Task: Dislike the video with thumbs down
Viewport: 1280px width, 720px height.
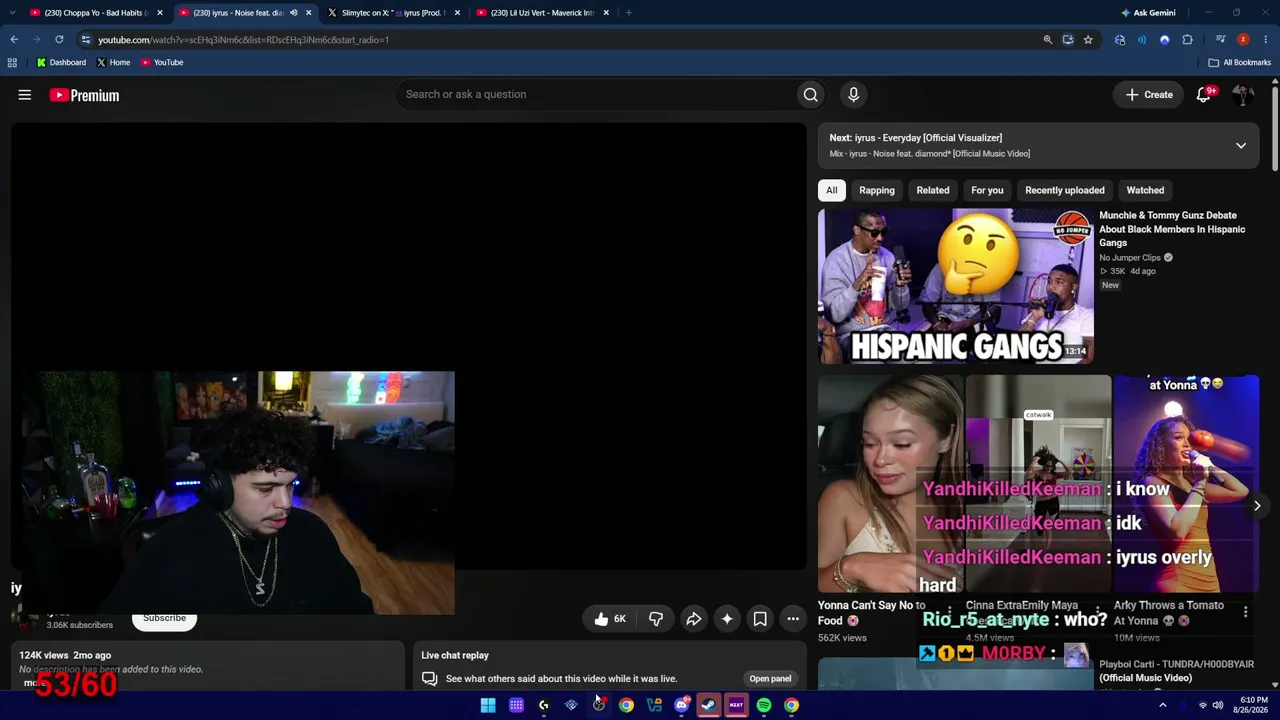Action: [656, 619]
